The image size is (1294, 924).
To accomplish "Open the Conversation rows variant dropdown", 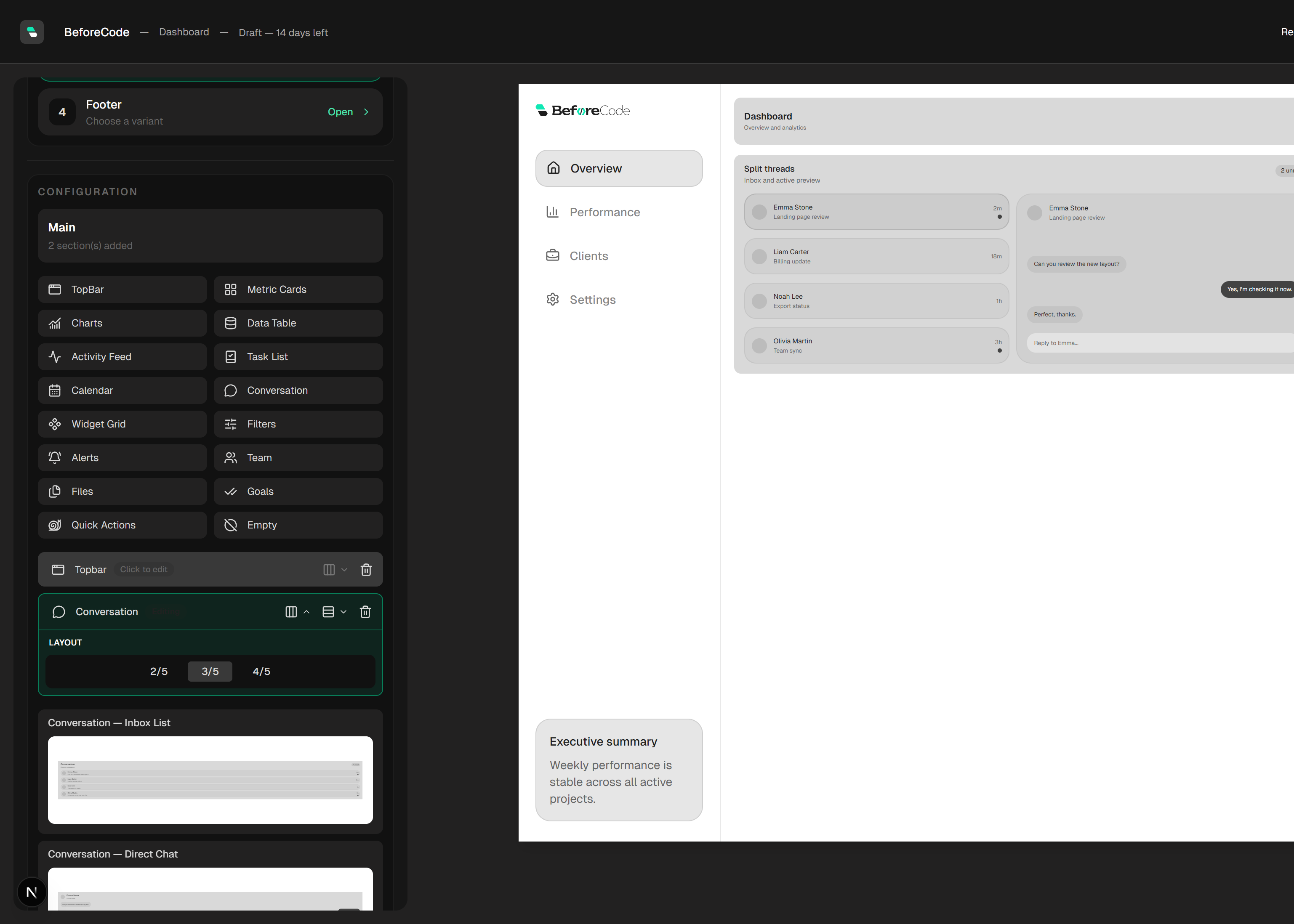I will coord(335,612).
